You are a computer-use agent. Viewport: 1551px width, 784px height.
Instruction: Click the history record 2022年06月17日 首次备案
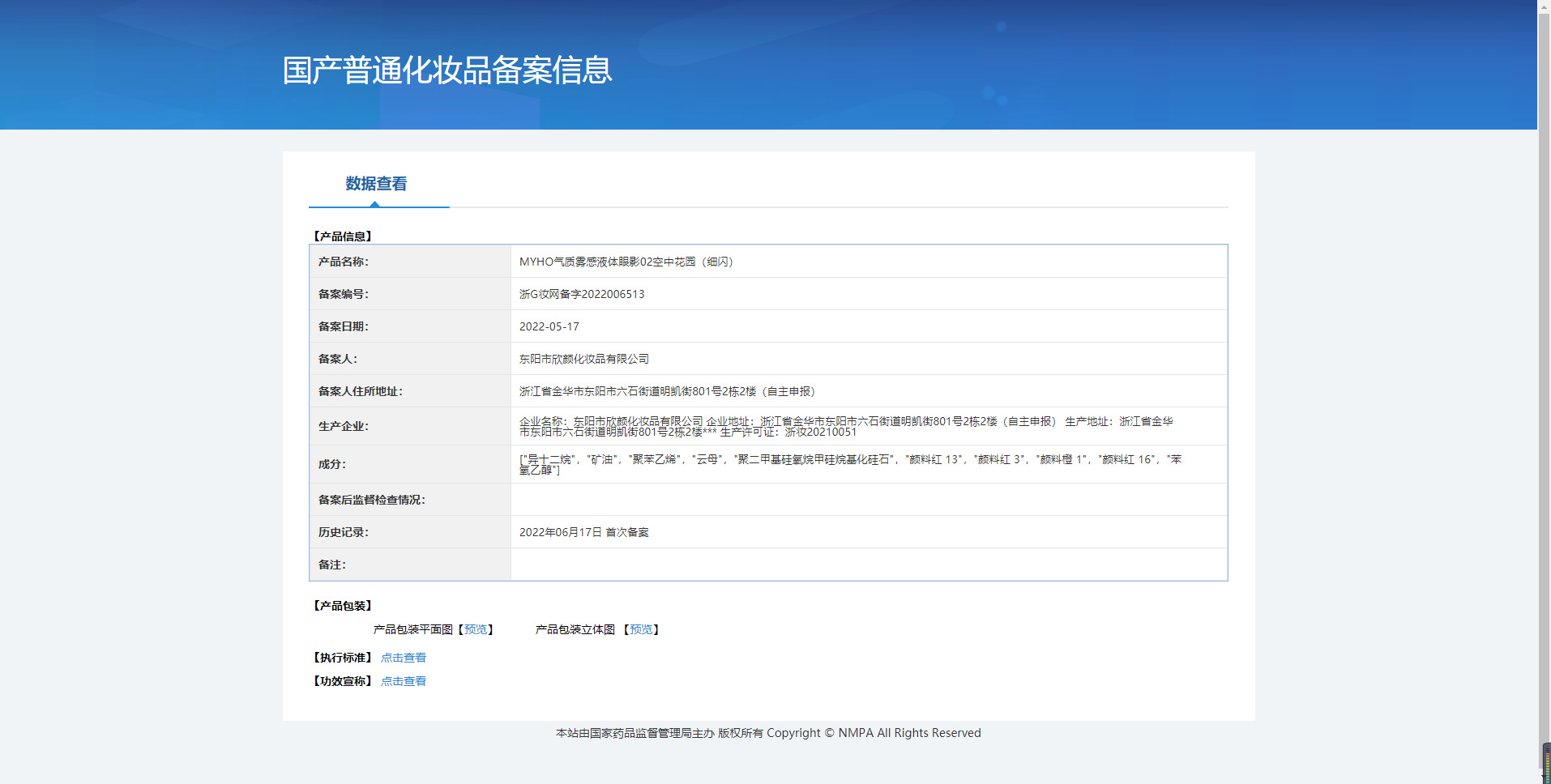click(x=584, y=532)
